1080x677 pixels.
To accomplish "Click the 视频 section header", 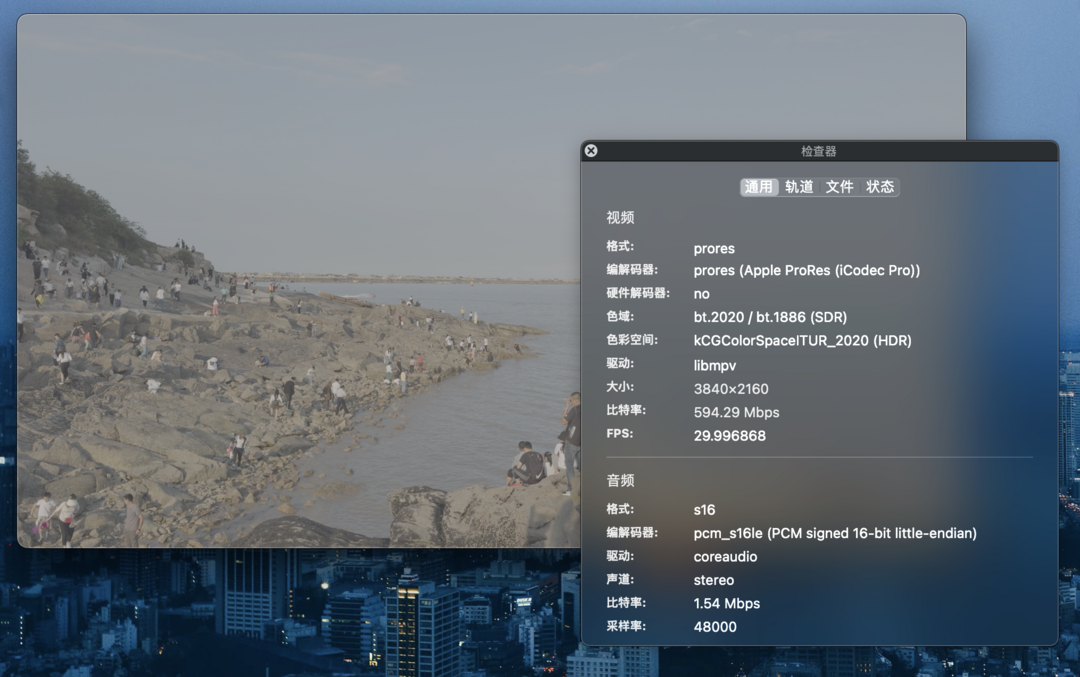I will pyautogui.click(x=620, y=218).
